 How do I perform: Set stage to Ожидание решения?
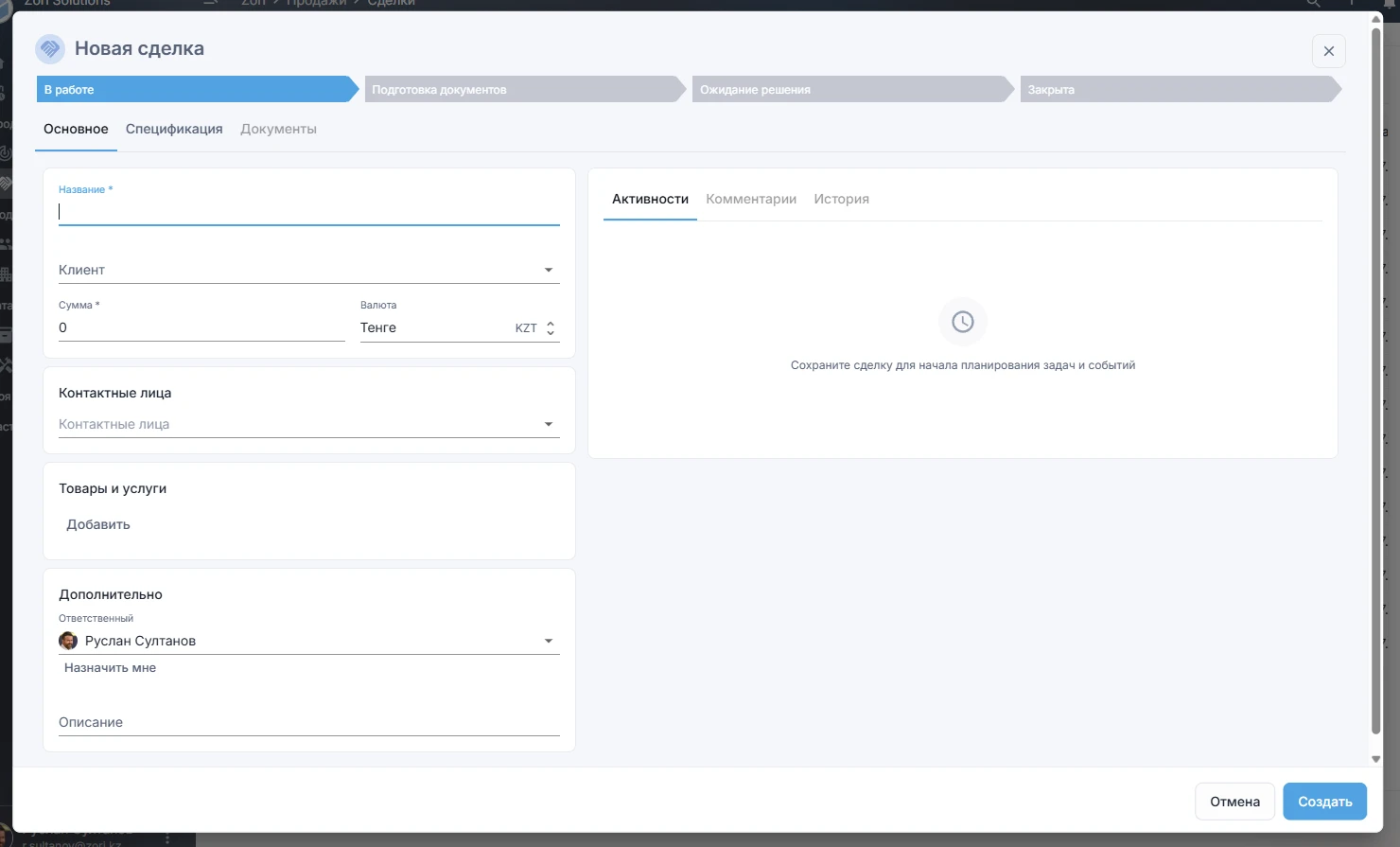[x=849, y=90]
